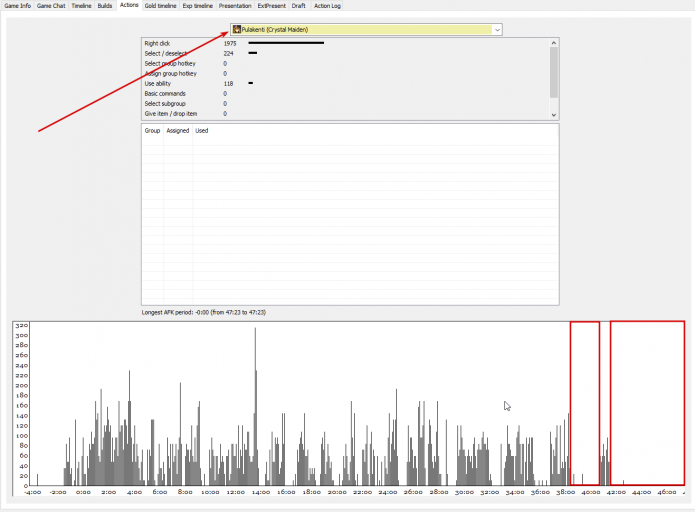Open the ExtPresent tab

272,6
